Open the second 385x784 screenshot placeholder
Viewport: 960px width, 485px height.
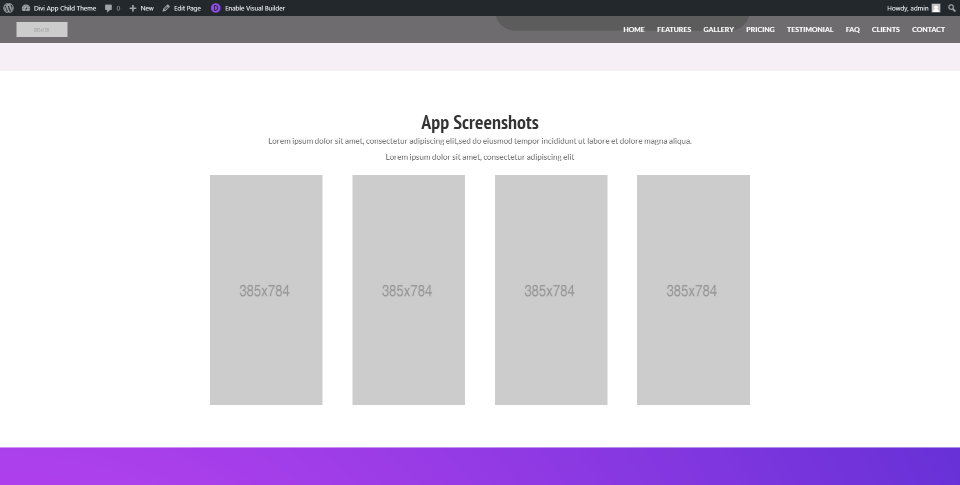point(408,290)
